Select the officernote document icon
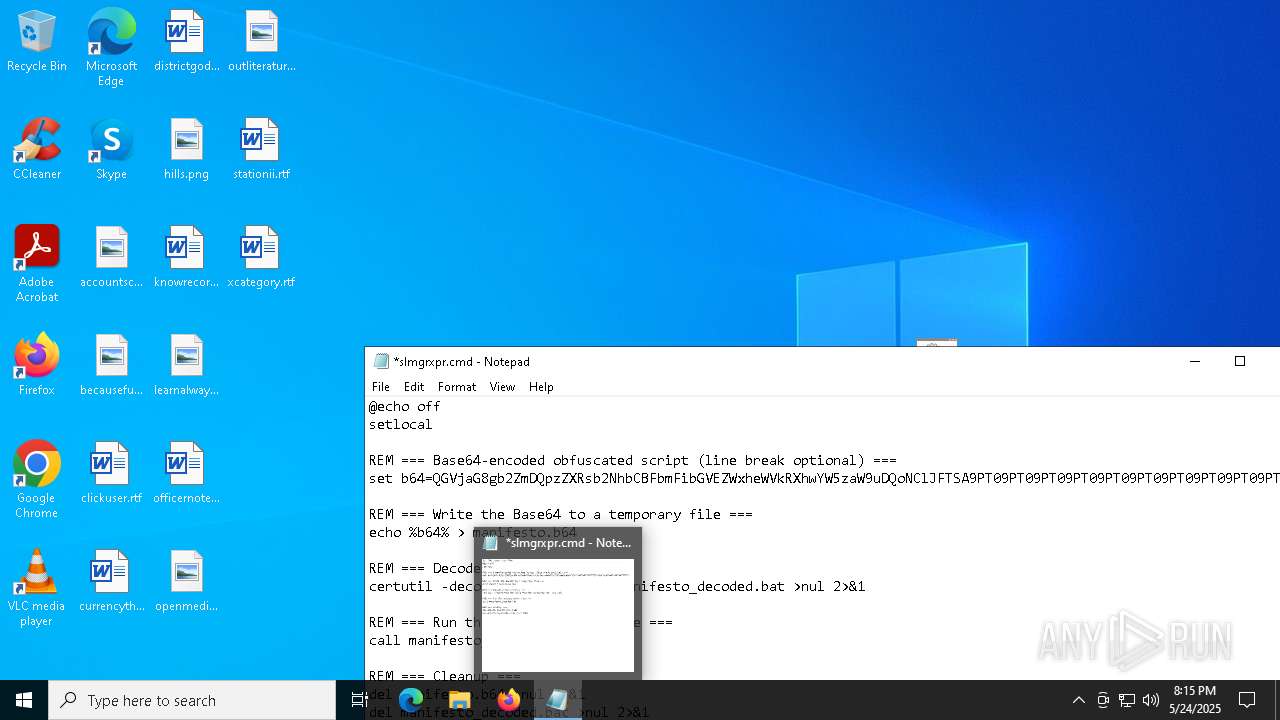Image resolution: width=1280 pixels, height=720 pixels. 186,473
